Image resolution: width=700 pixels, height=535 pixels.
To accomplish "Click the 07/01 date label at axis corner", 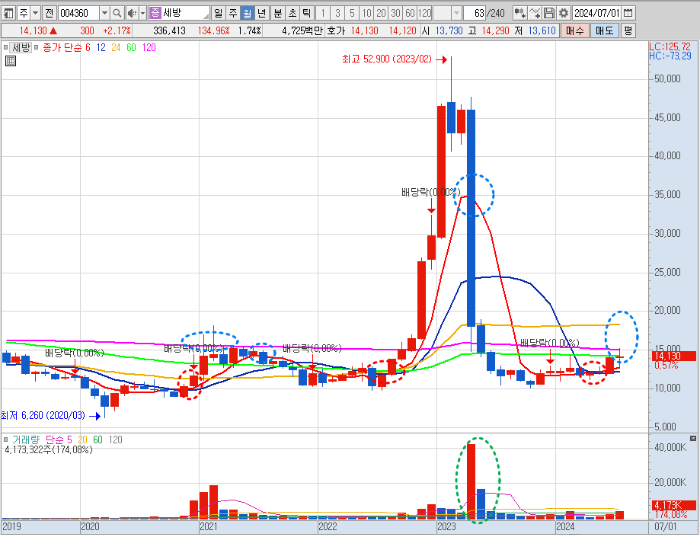I will click(666, 527).
